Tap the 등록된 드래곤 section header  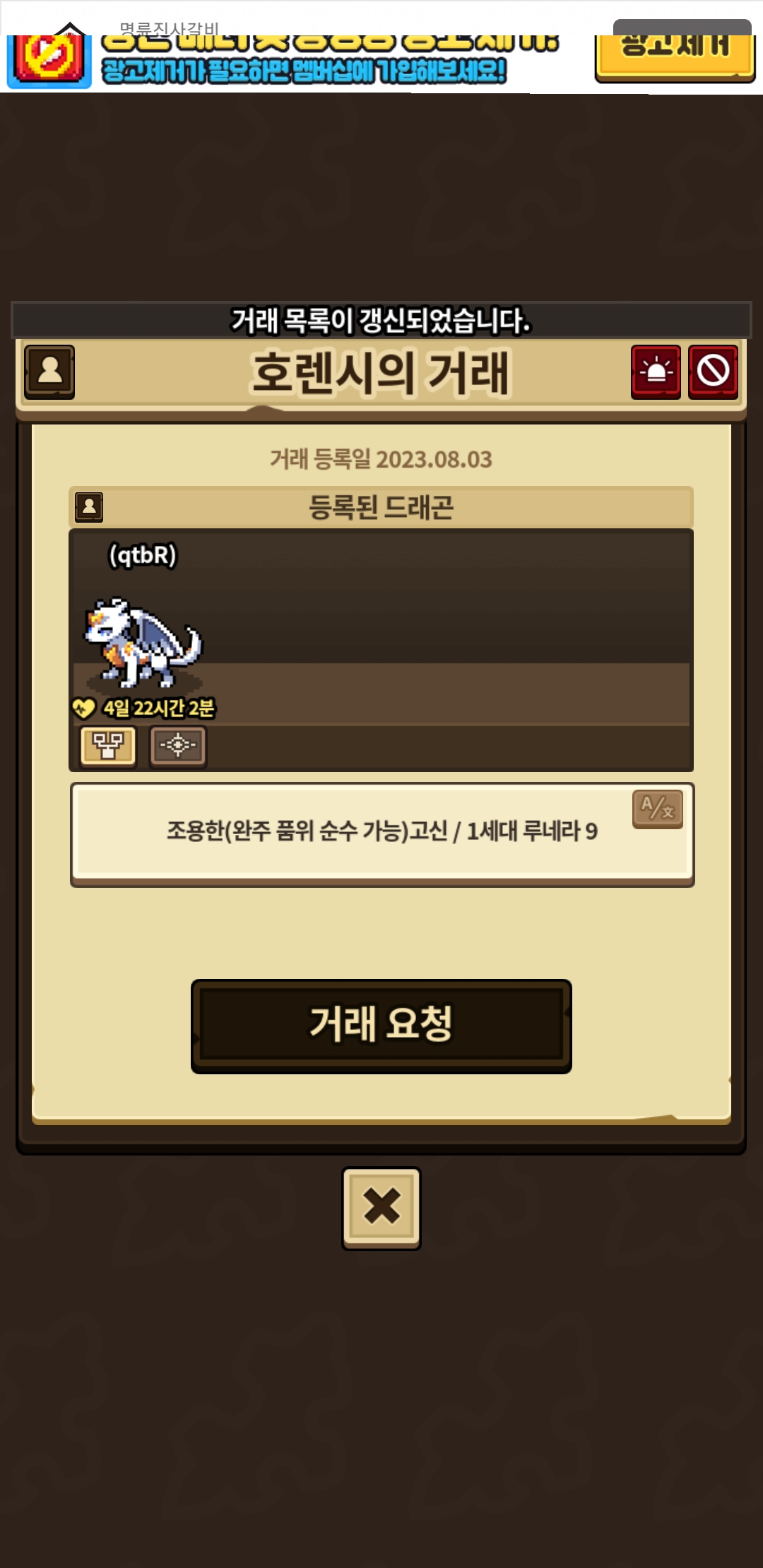click(381, 507)
